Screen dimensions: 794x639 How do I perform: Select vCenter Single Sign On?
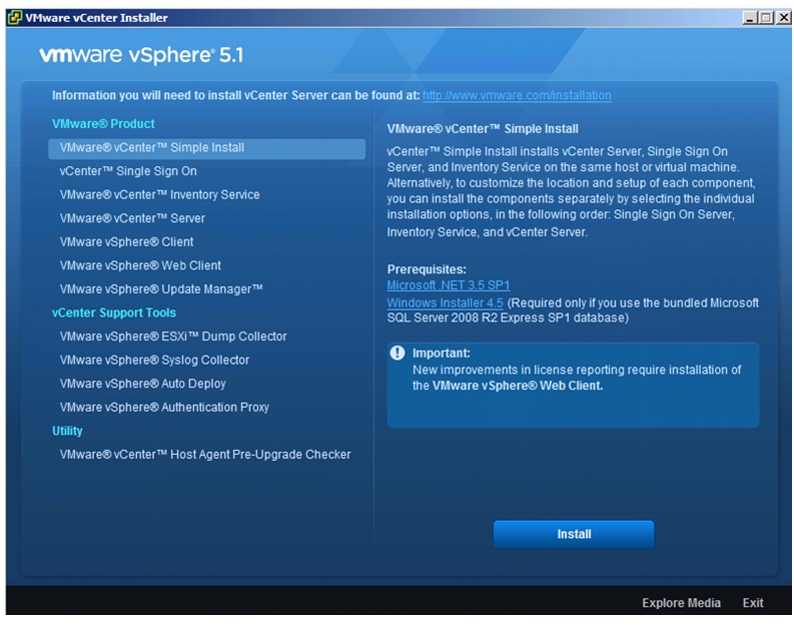[128, 171]
